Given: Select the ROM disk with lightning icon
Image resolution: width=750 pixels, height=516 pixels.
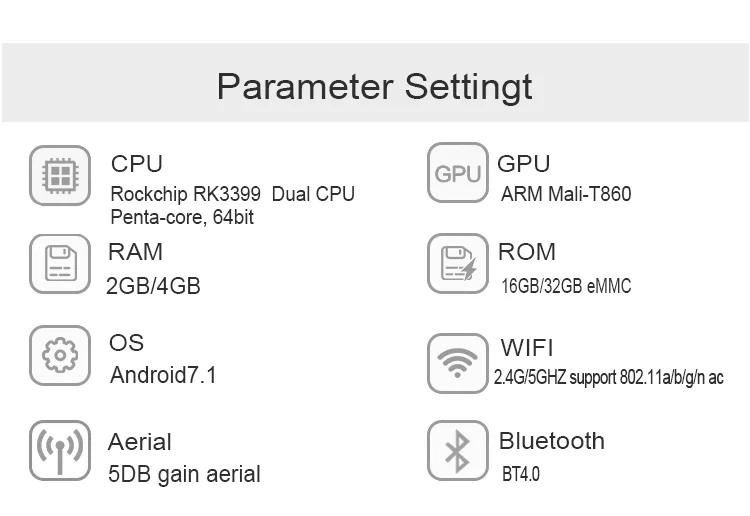Looking at the screenshot, I should [x=458, y=263].
